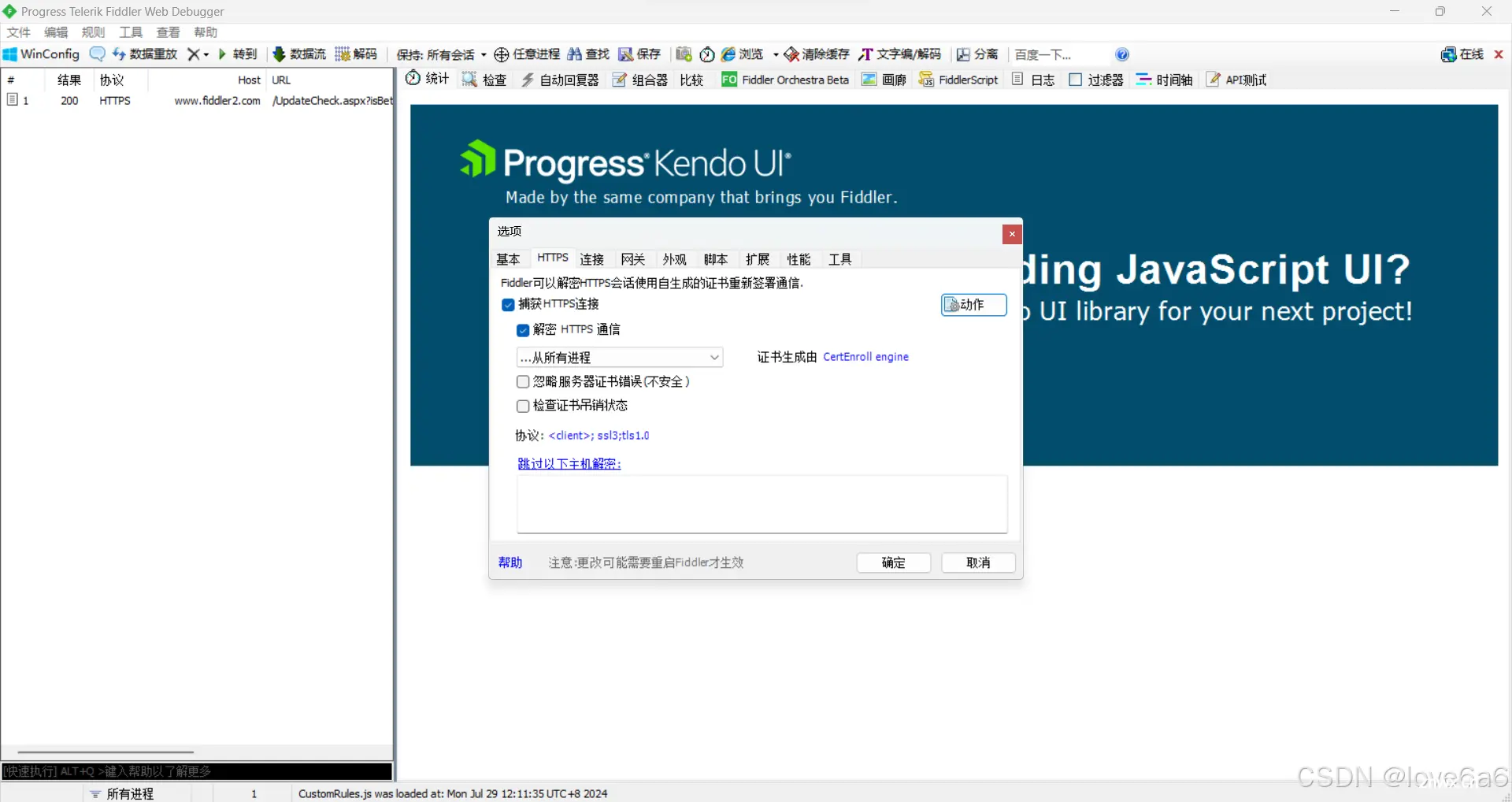Enable 忽略服务器证书错误 checkbox
The width and height of the screenshot is (1512, 802).
(523, 382)
